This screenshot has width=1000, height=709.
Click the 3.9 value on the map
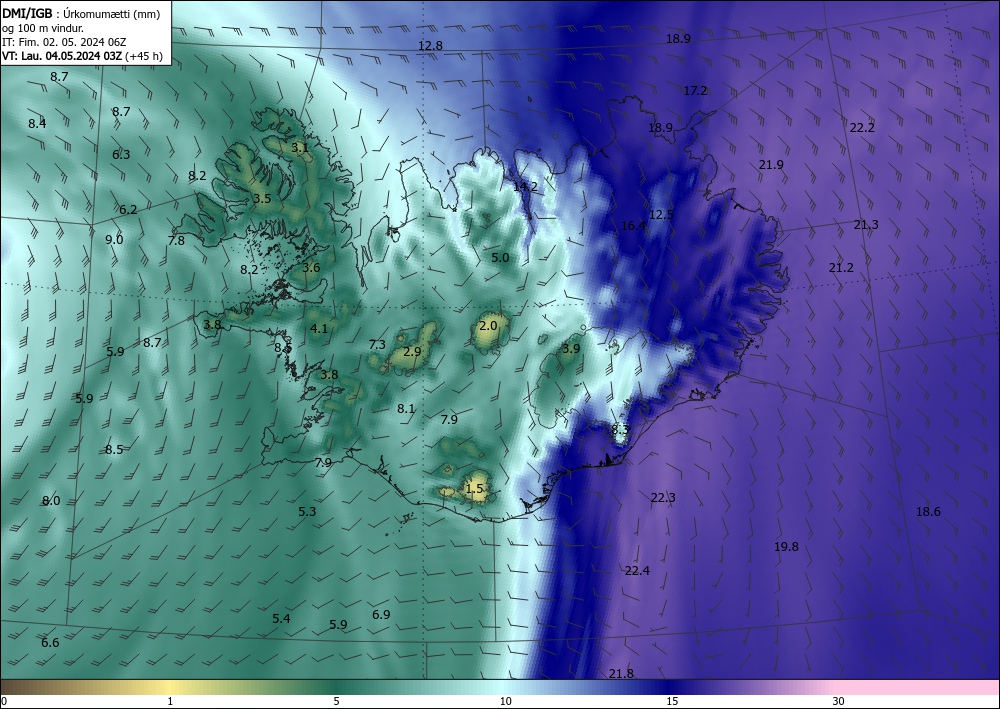tap(571, 348)
